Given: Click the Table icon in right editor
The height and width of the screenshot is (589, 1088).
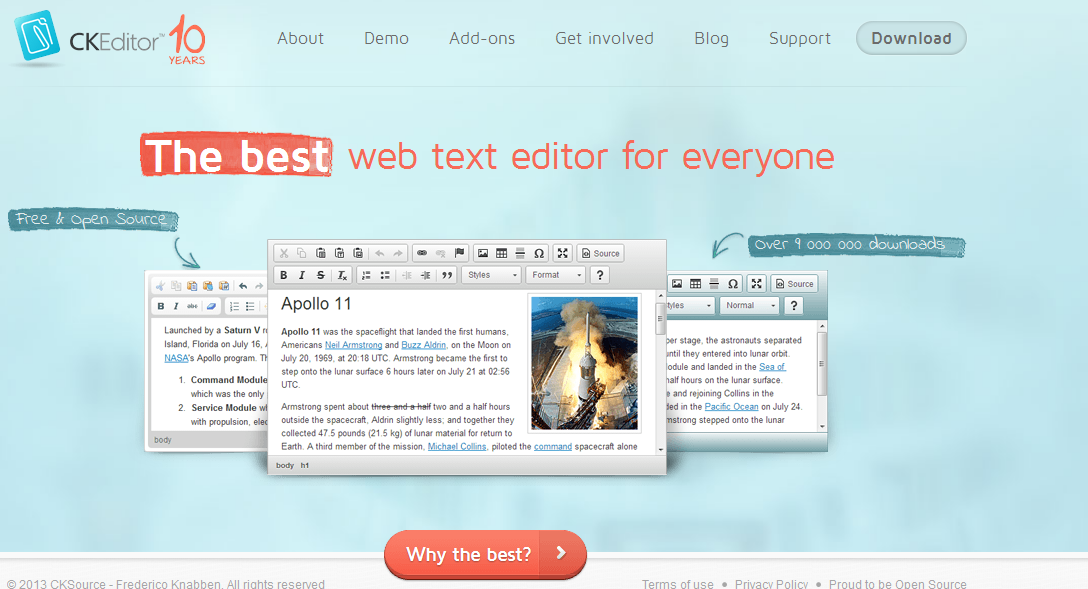Looking at the screenshot, I should (695, 284).
